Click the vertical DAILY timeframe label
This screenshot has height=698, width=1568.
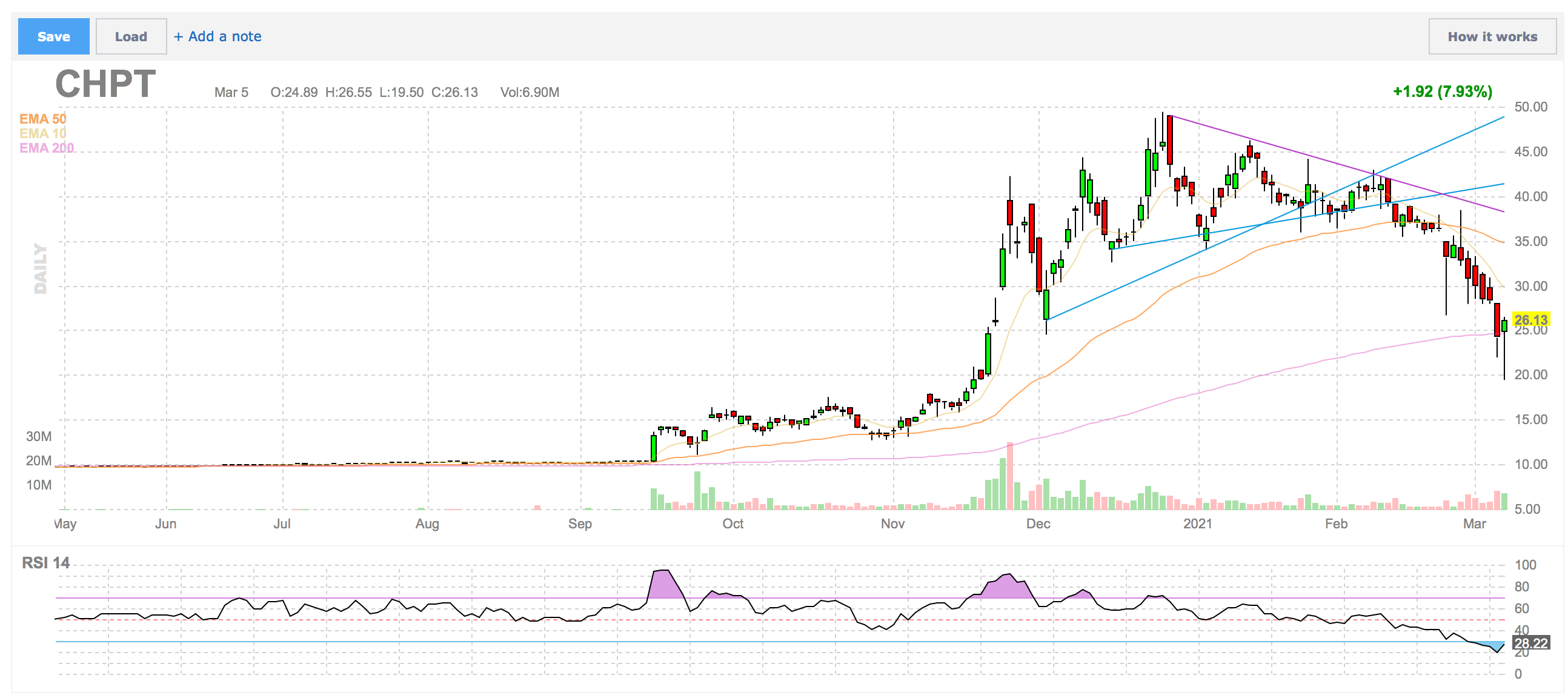40,268
